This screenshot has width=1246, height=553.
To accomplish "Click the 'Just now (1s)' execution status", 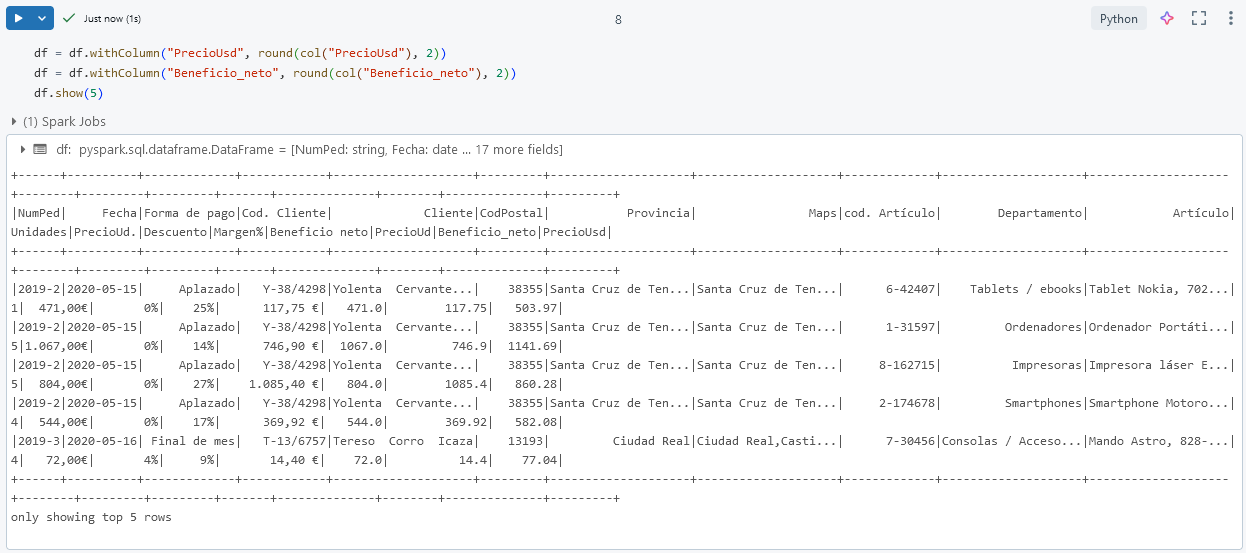I will click(x=112, y=19).
